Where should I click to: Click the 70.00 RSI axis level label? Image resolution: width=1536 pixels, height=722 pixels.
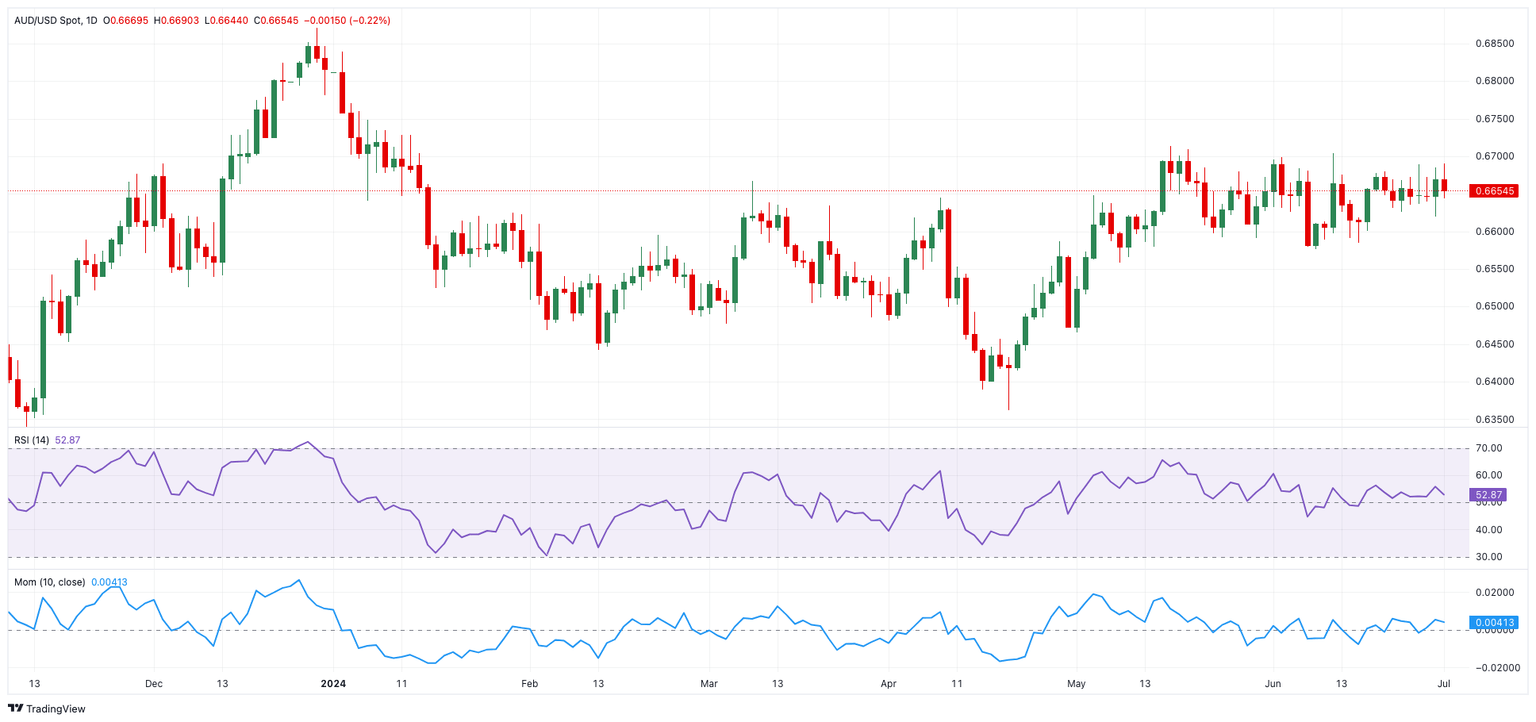point(1487,448)
